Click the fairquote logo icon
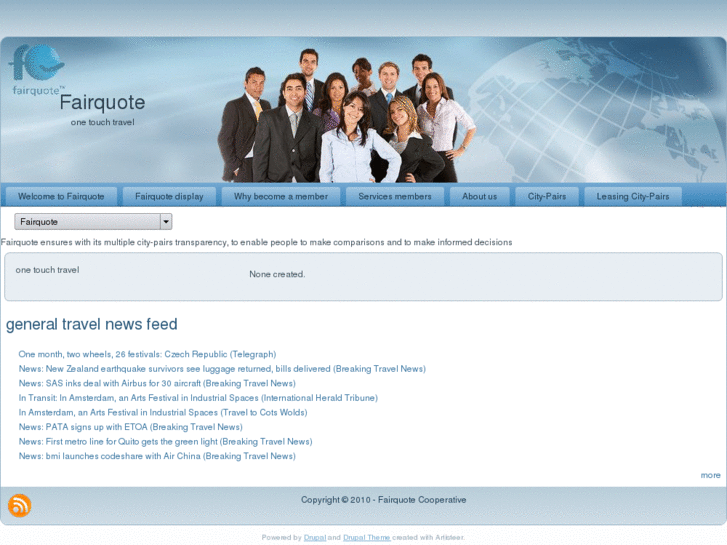The width and height of the screenshot is (727, 545). 37,70
